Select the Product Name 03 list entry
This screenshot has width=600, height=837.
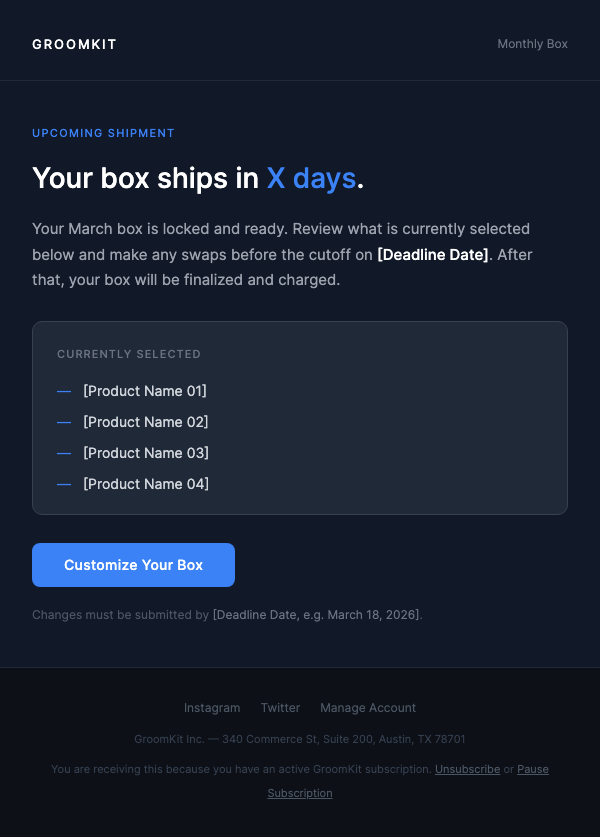click(x=145, y=453)
